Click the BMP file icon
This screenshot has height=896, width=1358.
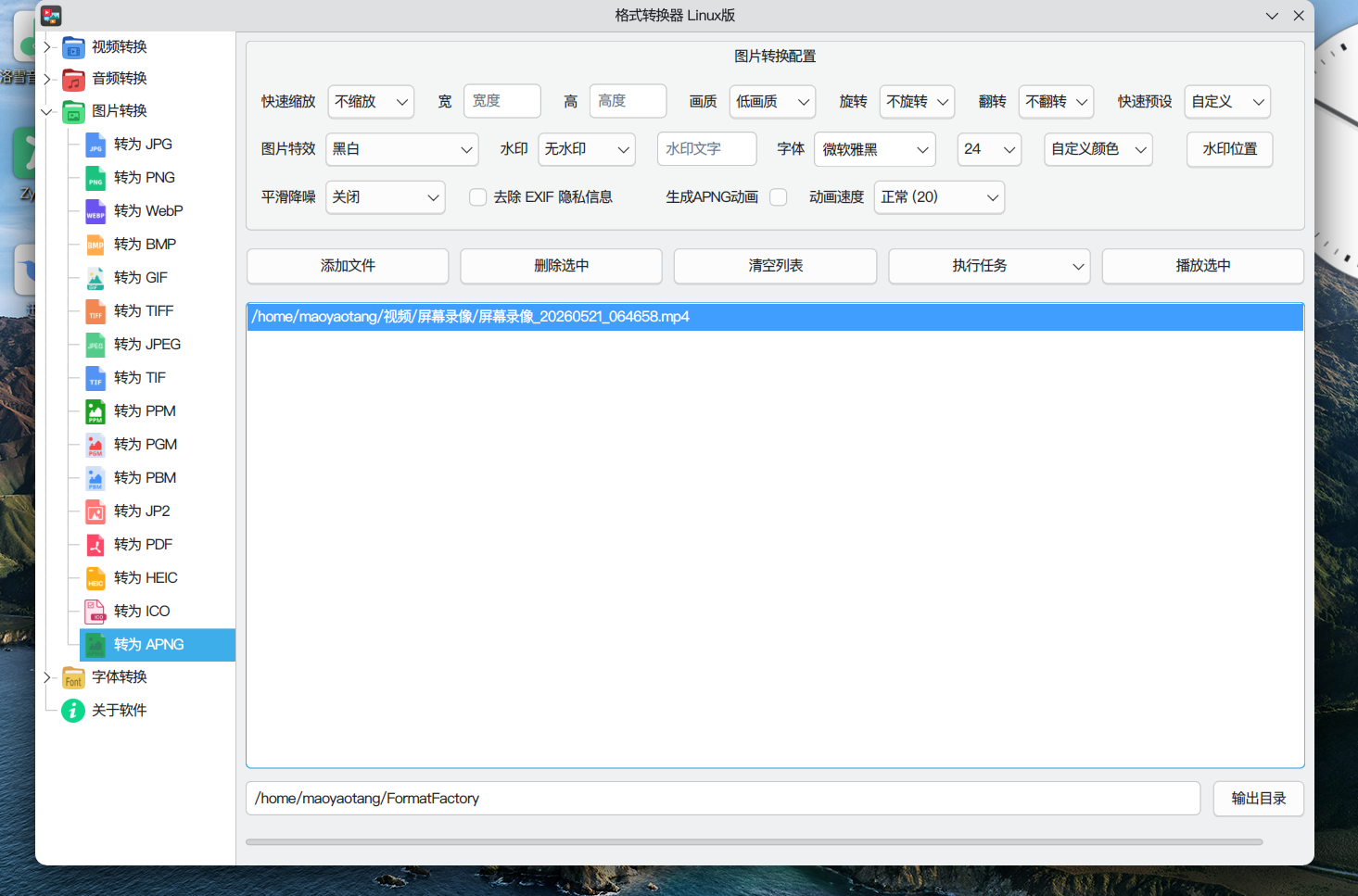[x=95, y=246]
